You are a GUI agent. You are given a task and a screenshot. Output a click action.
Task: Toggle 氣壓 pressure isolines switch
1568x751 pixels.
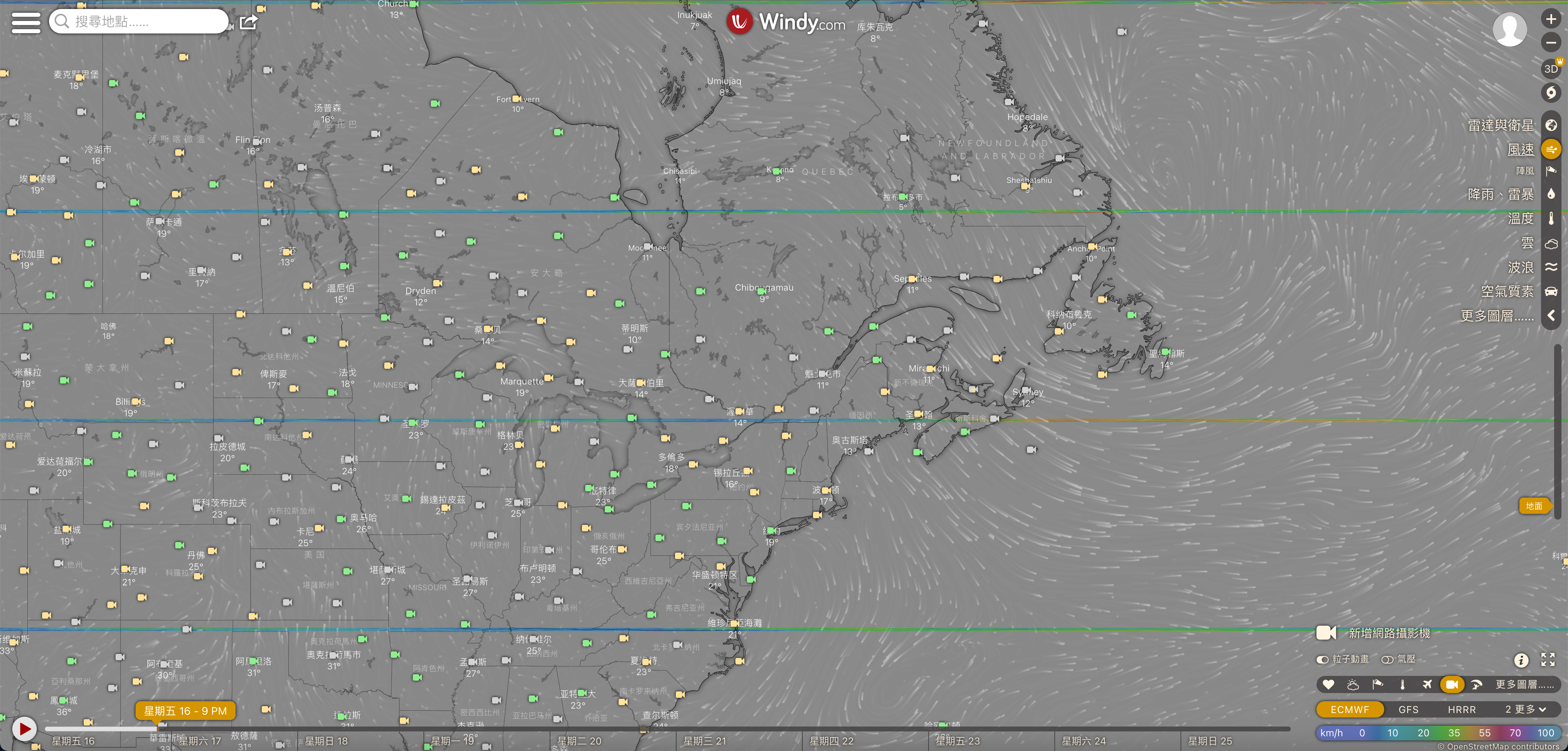[1387, 660]
